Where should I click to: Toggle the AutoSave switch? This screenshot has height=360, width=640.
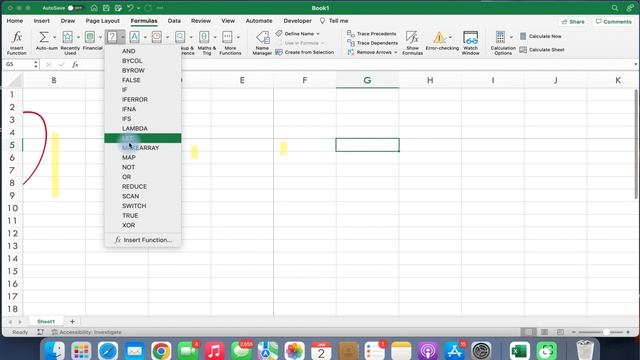pos(75,8)
